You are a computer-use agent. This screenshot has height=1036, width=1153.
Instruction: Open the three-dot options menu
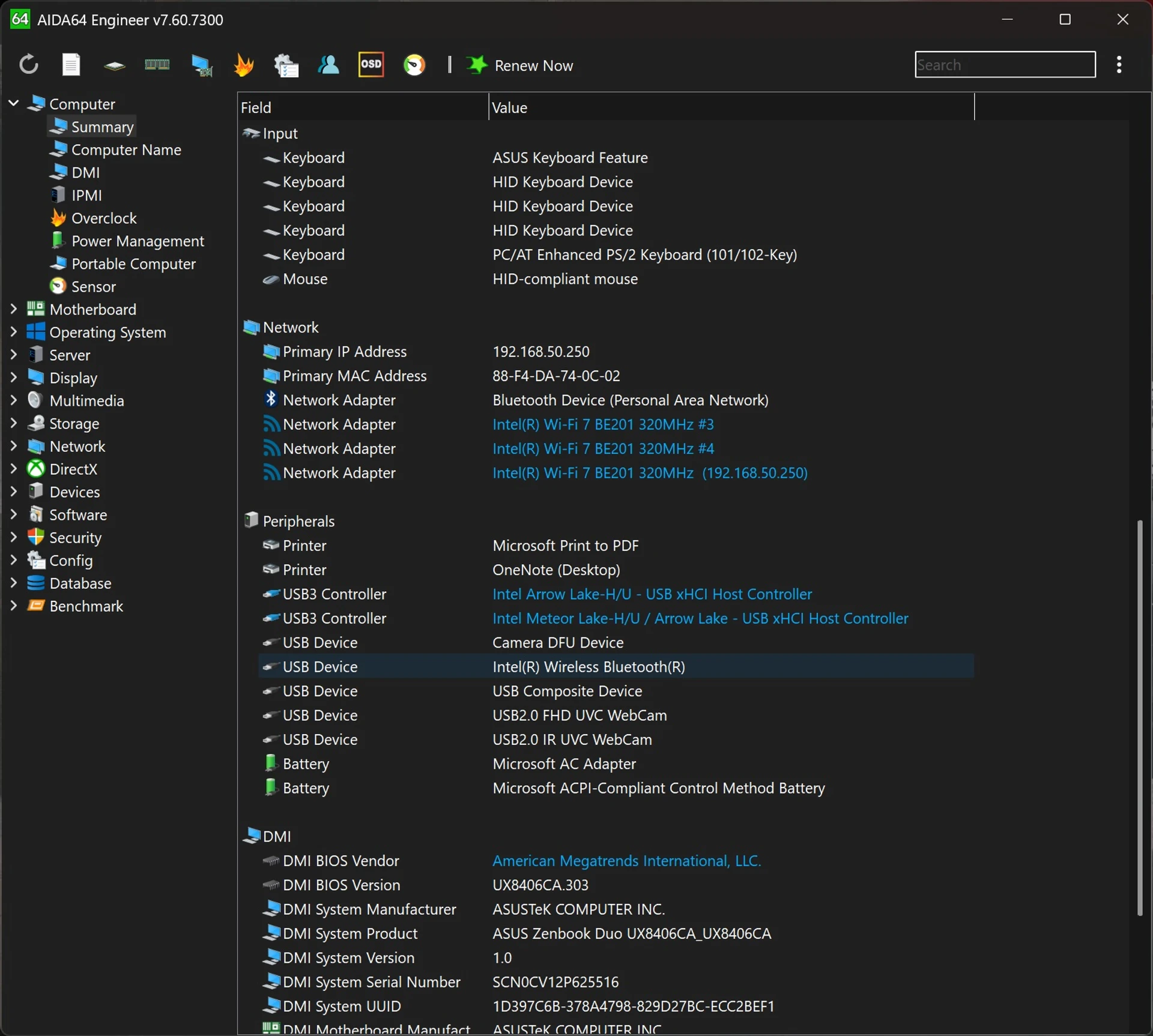[1119, 65]
